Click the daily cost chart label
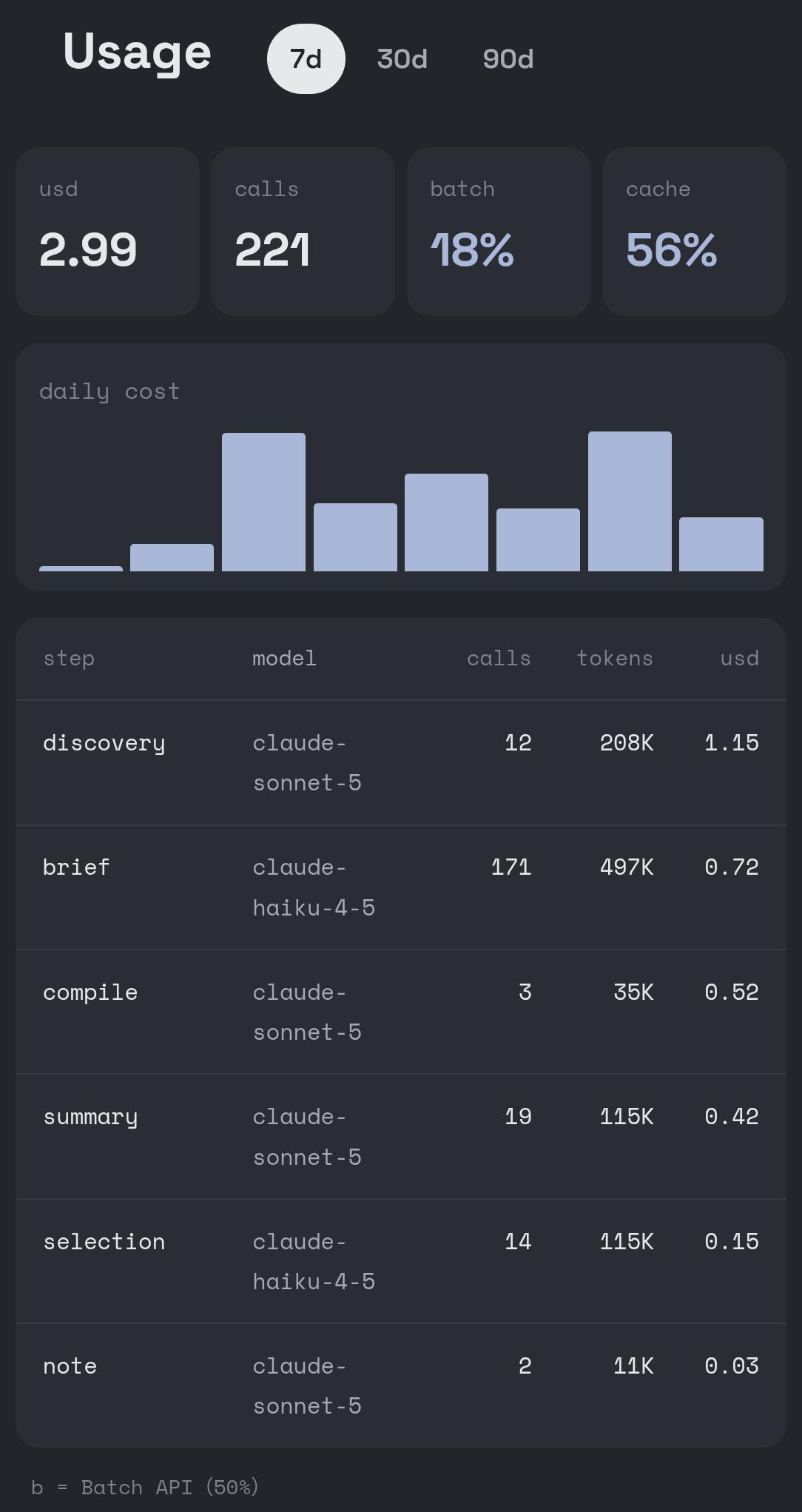Screen dimensions: 802x1512 pos(109,391)
